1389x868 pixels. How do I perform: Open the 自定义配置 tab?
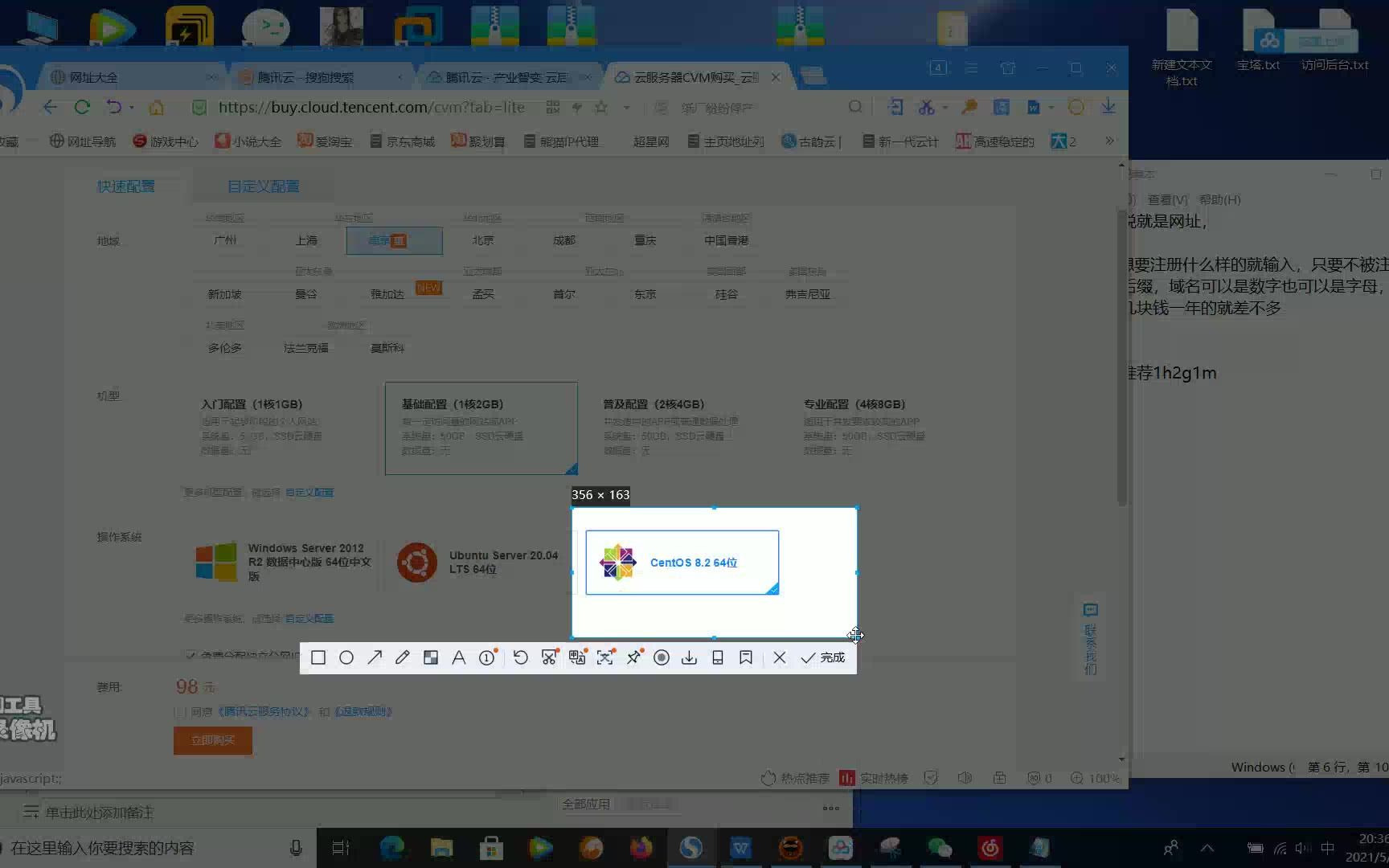tap(264, 186)
